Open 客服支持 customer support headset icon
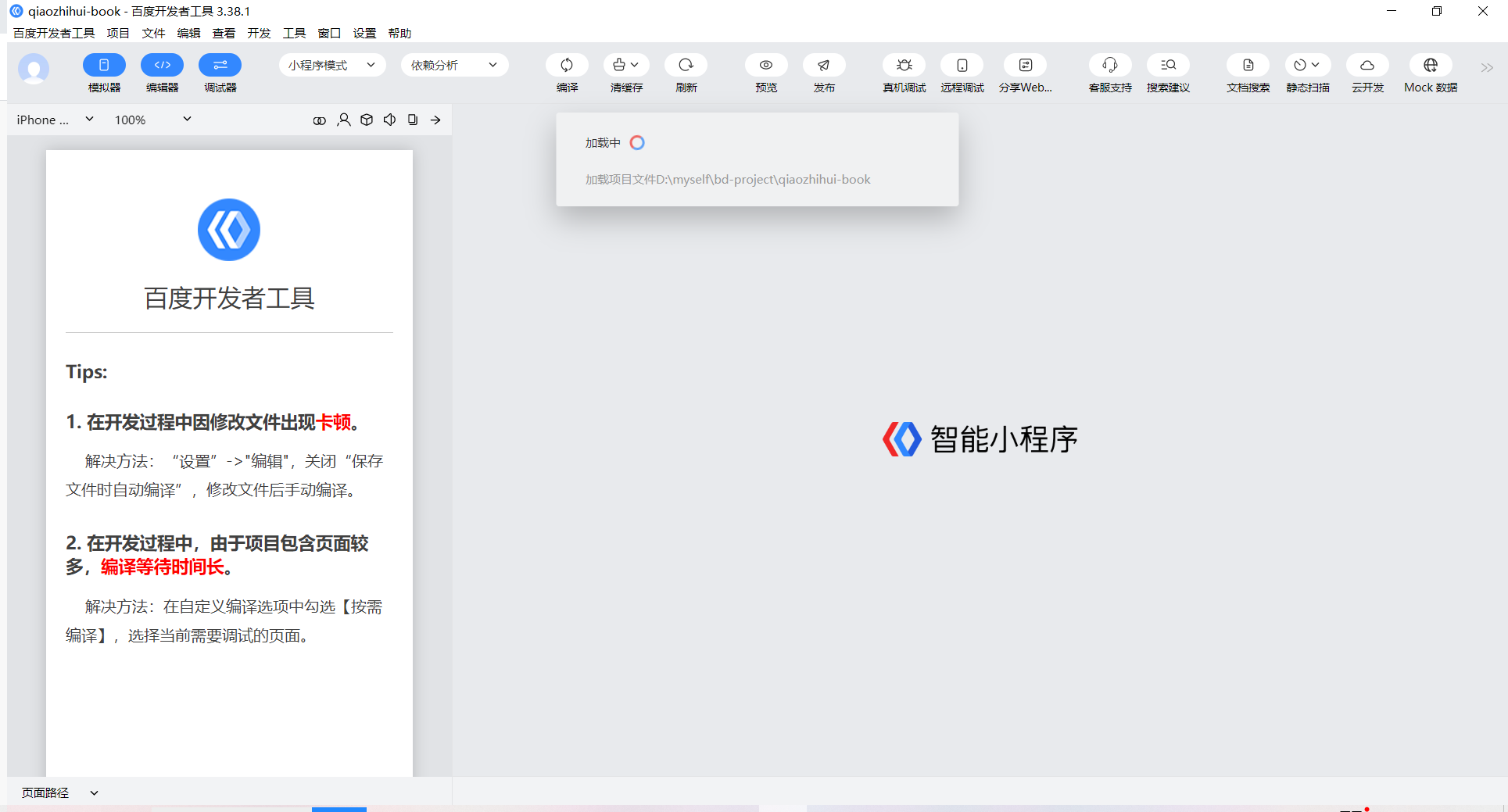 click(x=1110, y=65)
